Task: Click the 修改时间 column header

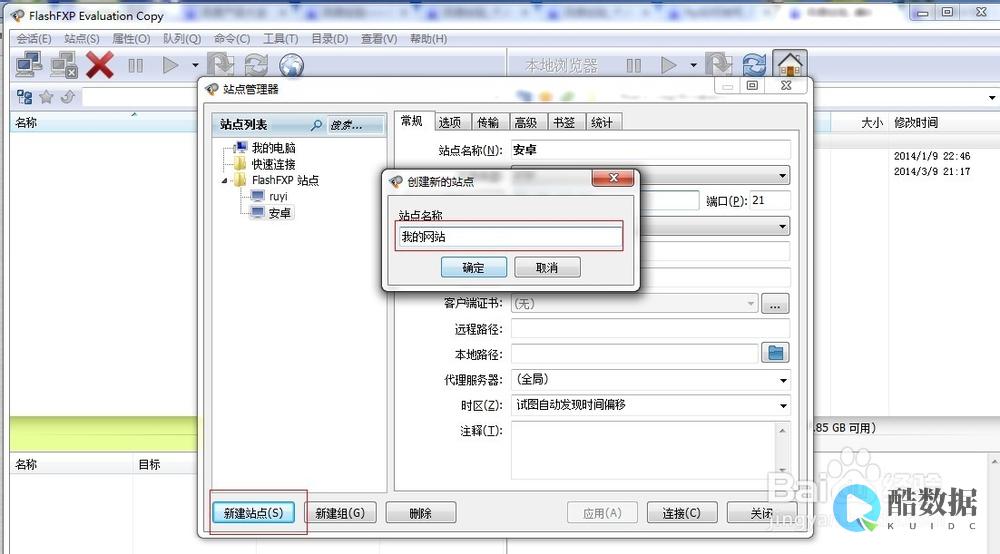Action: coord(916,122)
